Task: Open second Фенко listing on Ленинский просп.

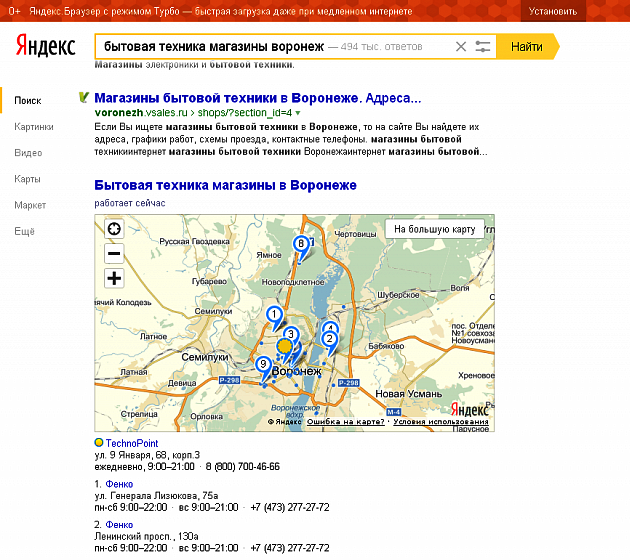Action: (x=119, y=525)
